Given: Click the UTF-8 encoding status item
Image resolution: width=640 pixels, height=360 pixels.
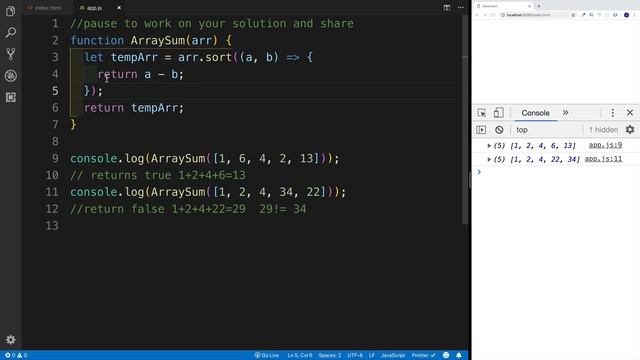Looking at the screenshot, I should click(355, 355).
